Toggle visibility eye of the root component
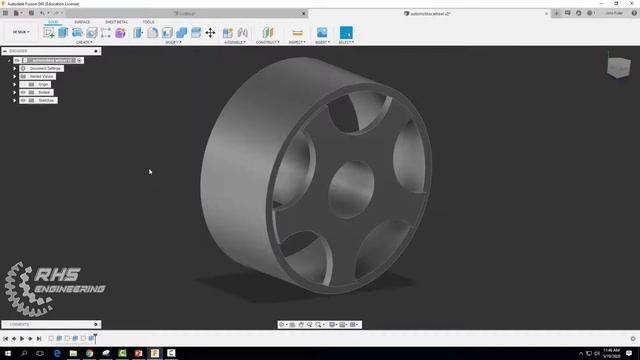This screenshot has width=640, height=360. point(17,60)
